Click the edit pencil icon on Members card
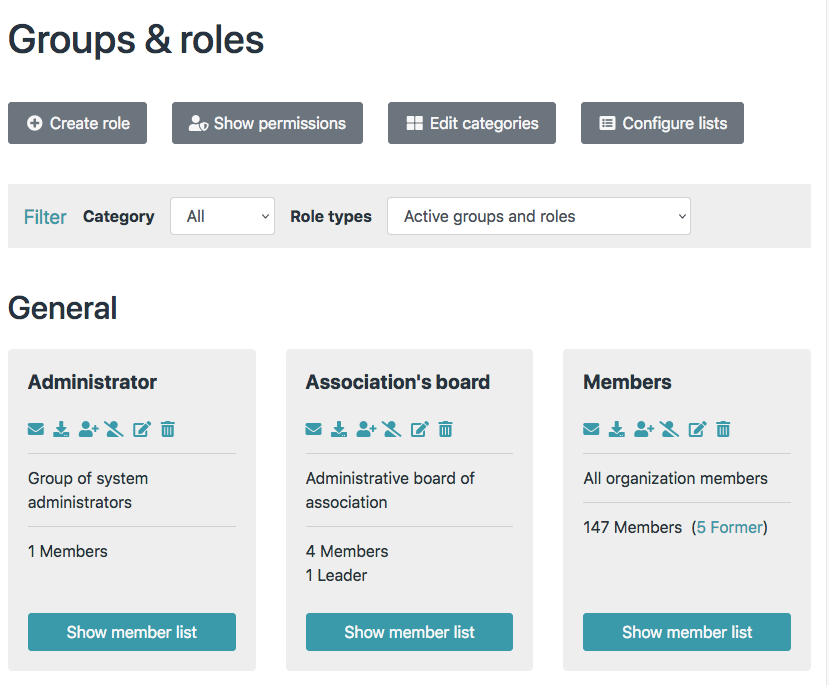This screenshot has height=685, width=829. [697, 429]
